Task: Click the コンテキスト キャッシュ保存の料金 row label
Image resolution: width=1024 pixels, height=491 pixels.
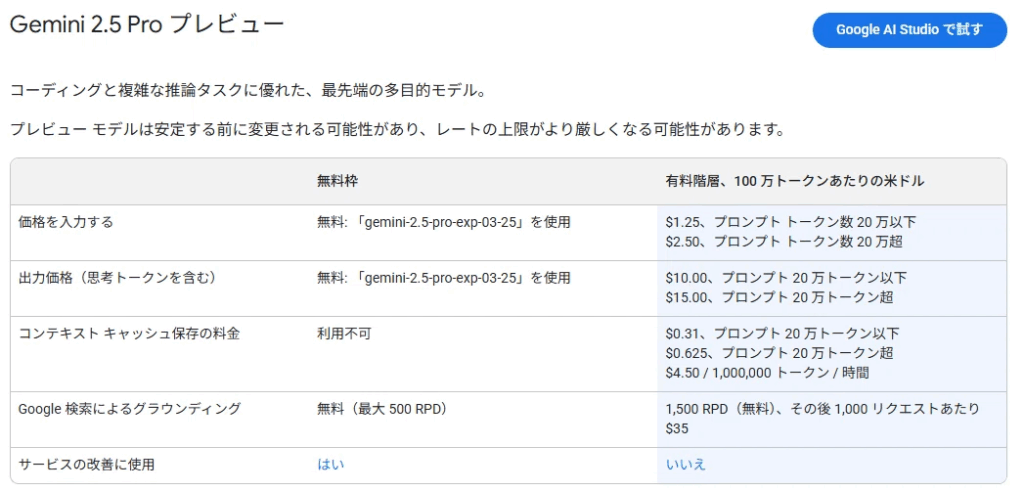Action: (129, 334)
